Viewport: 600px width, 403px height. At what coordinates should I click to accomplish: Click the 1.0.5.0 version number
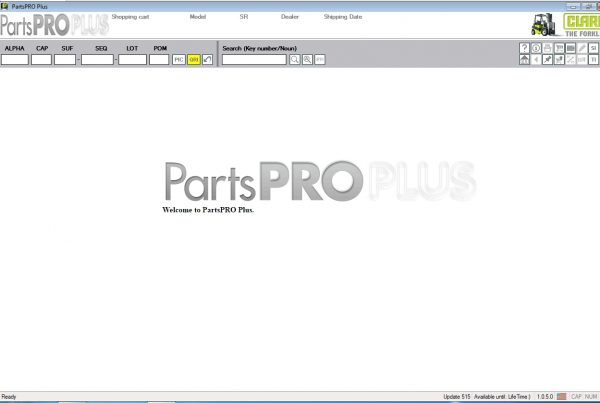point(545,396)
